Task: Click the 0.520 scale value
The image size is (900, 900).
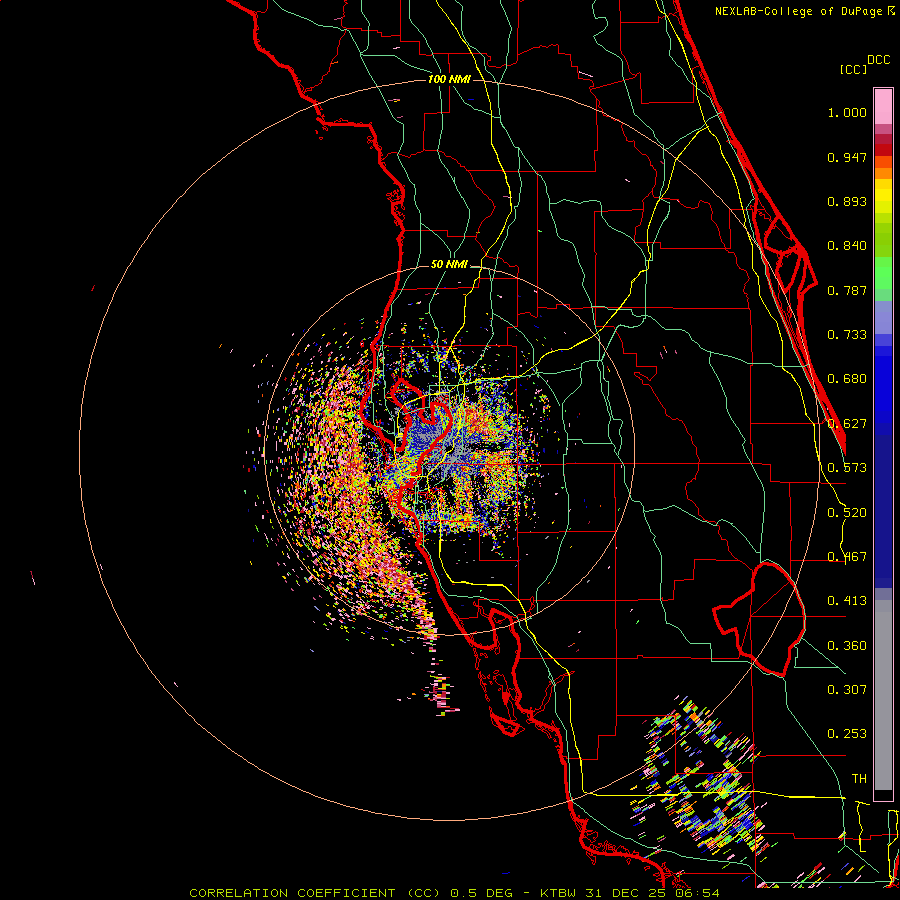Action: tap(847, 513)
